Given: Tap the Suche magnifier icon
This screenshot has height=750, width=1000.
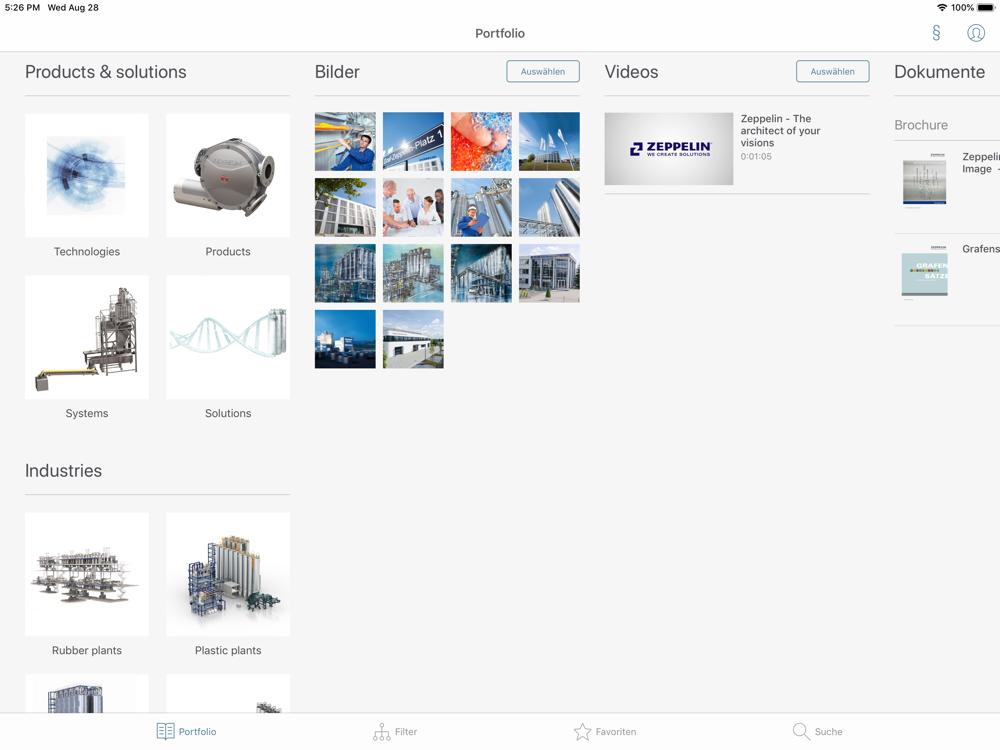Looking at the screenshot, I should (801, 732).
